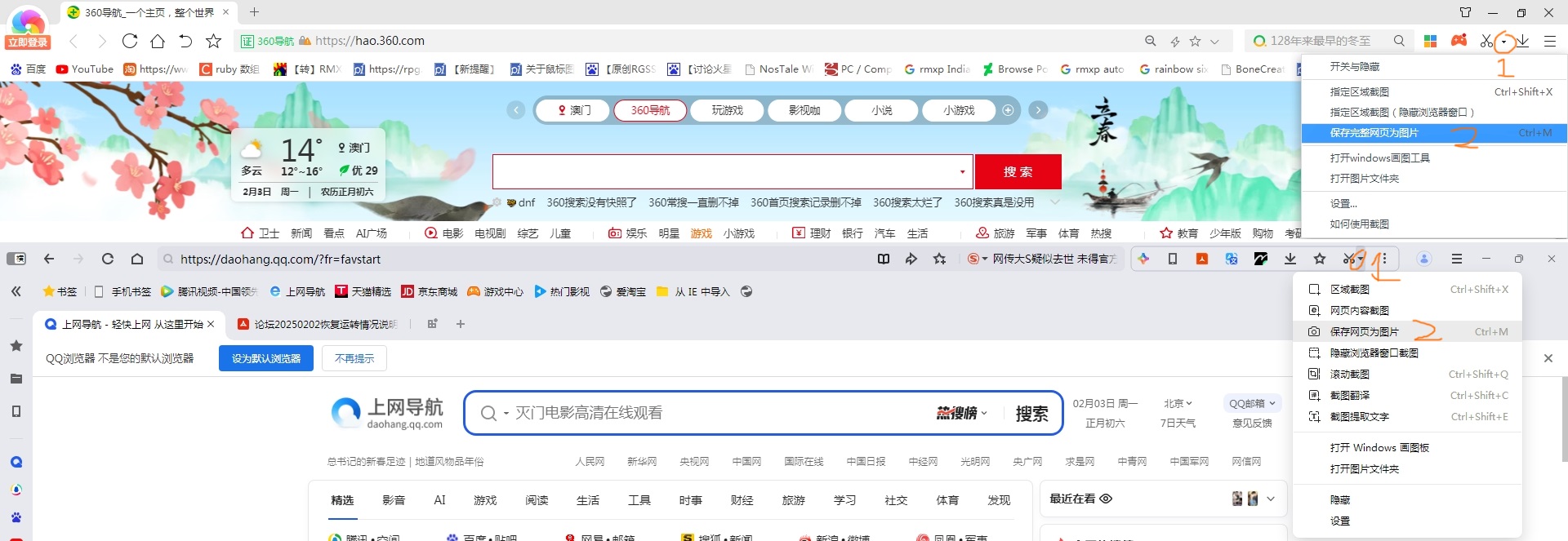Click the red game controller icon in 360 toolbar
The height and width of the screenshot is (541, 1568).
point(1459,40)
